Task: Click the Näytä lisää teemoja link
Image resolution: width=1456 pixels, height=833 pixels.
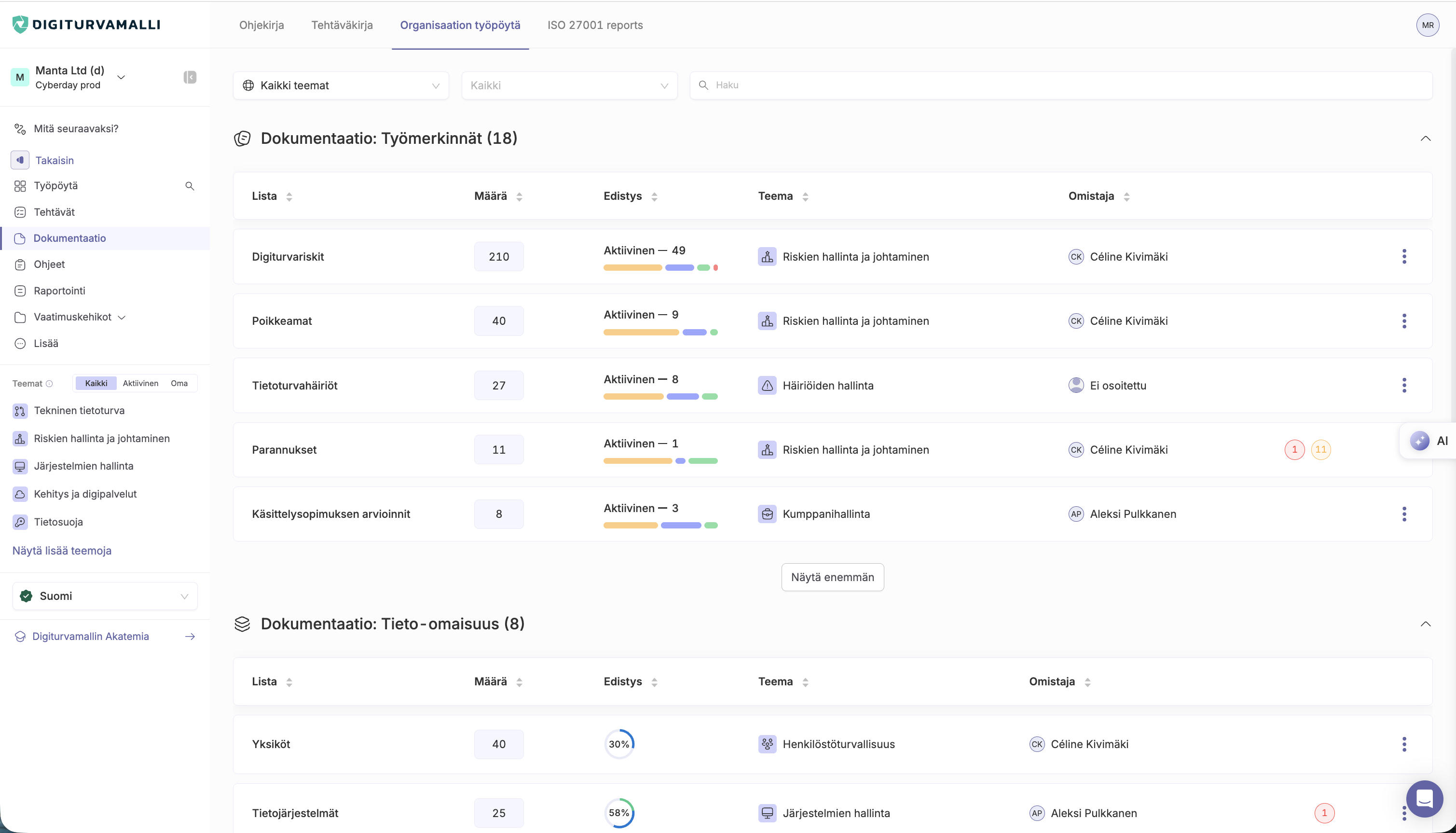Action: pyautogui.click(x=62, y=550)
